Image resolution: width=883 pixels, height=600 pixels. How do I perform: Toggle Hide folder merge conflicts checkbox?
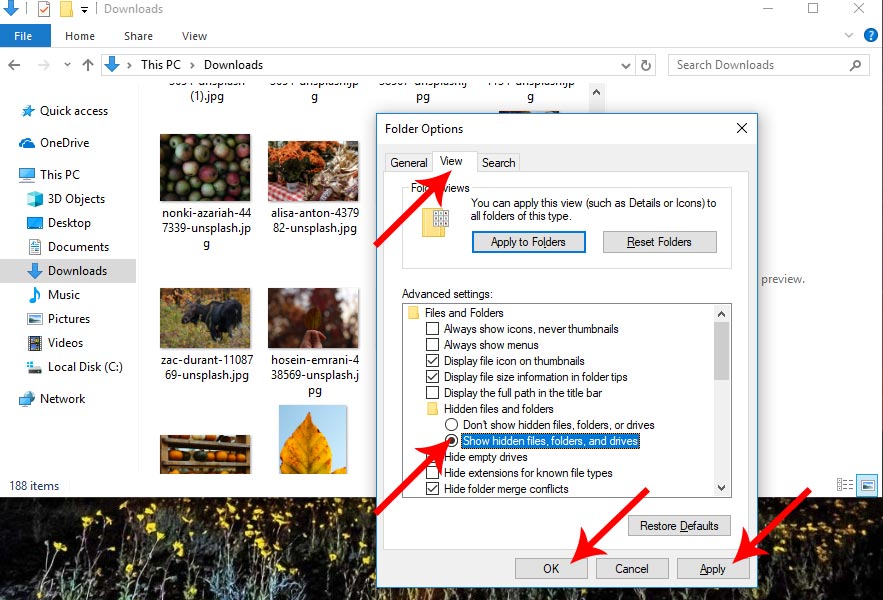point(432,489)
